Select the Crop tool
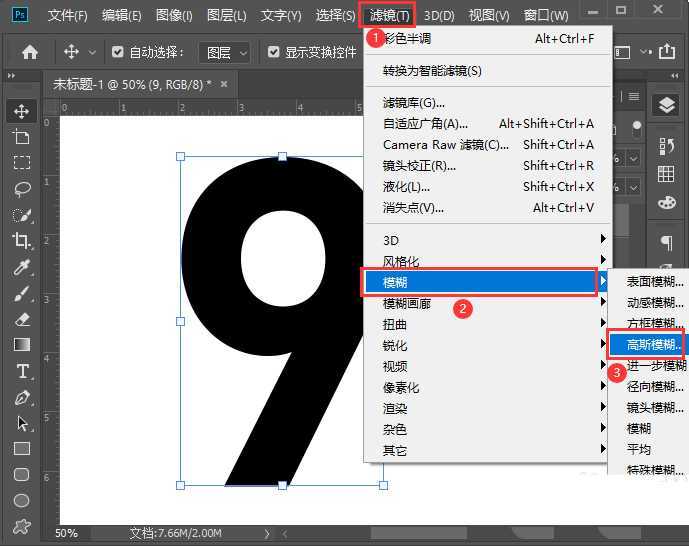689x546 pixels. pos(21,240)
